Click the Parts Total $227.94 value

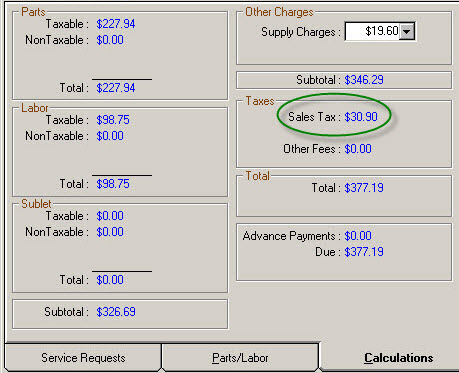[116, 88]
